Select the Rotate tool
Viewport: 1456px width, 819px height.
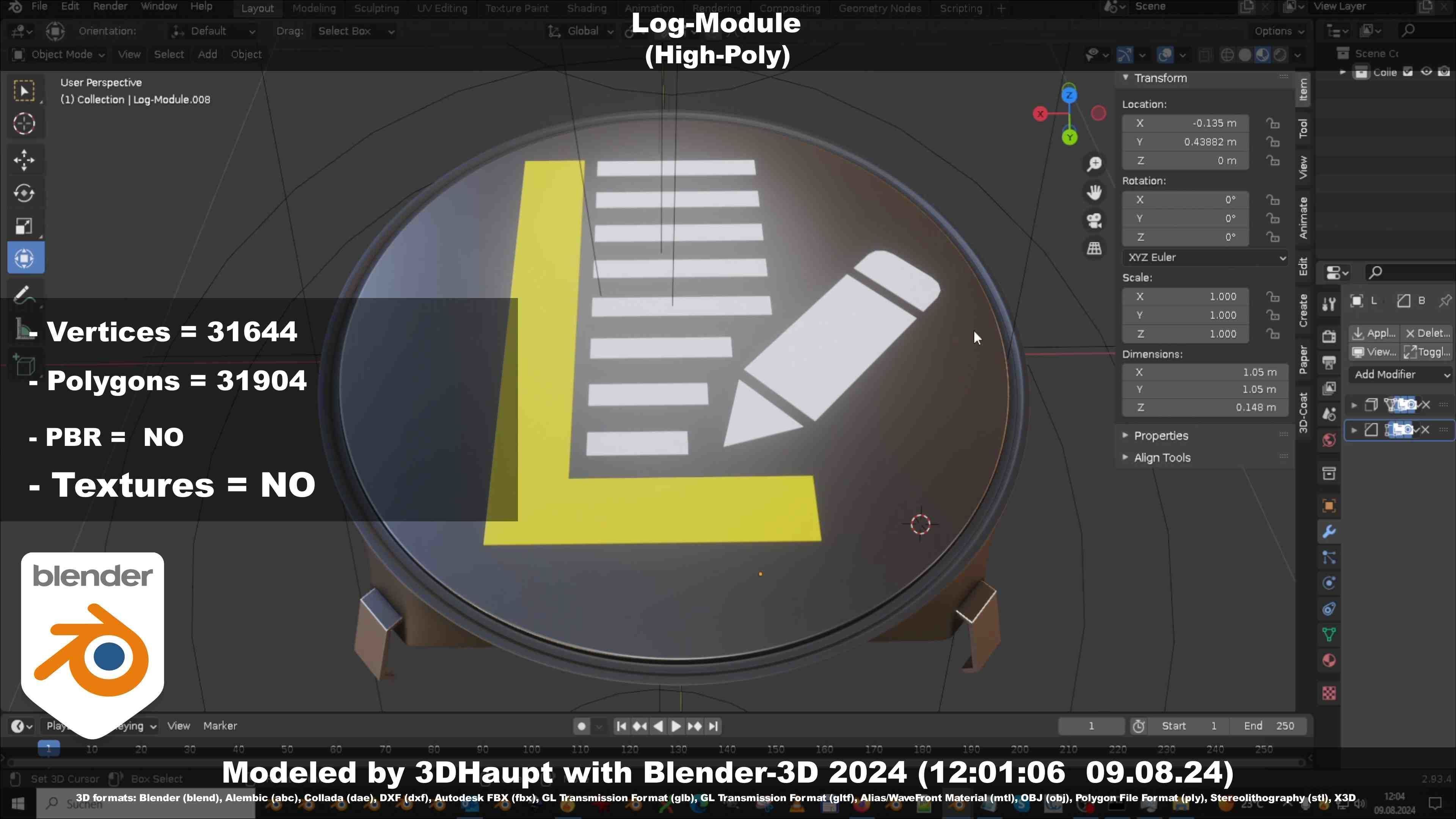[24, 193]
